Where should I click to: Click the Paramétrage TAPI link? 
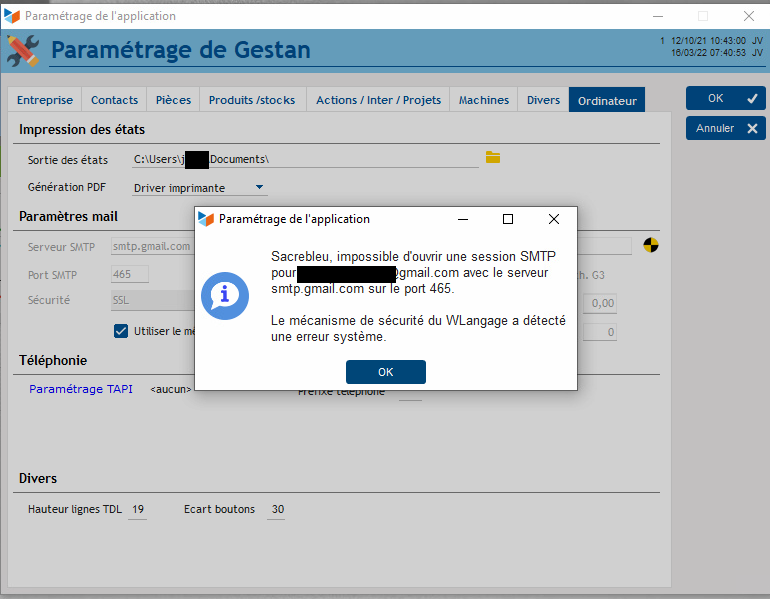(x=80, y=389)
